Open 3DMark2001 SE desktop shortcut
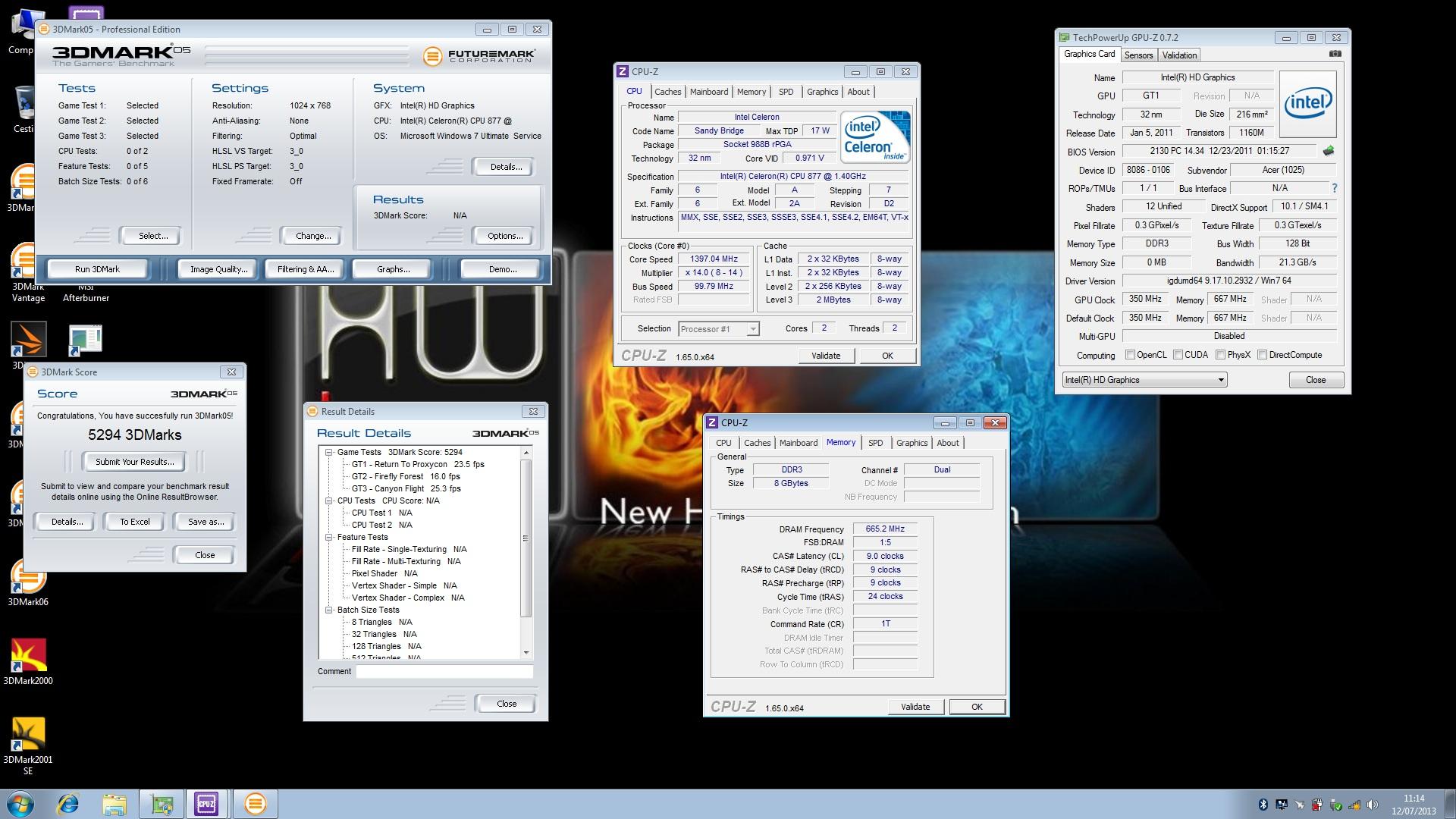Image resolution: width=1456 pixels, height=819 pixels. pyautogui.click(x=28, y=746)
